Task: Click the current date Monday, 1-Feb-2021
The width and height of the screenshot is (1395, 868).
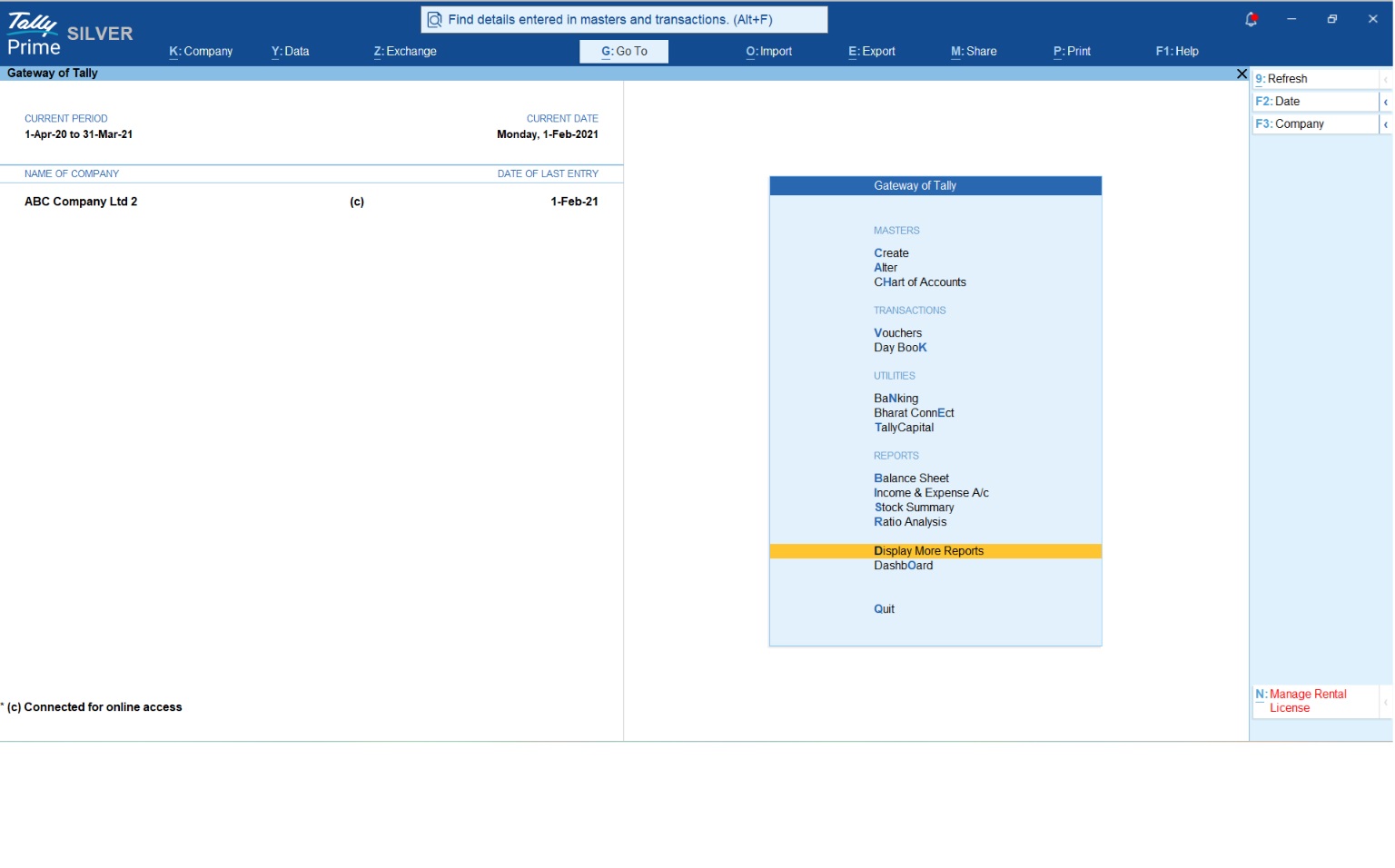Action: [548, 134]
